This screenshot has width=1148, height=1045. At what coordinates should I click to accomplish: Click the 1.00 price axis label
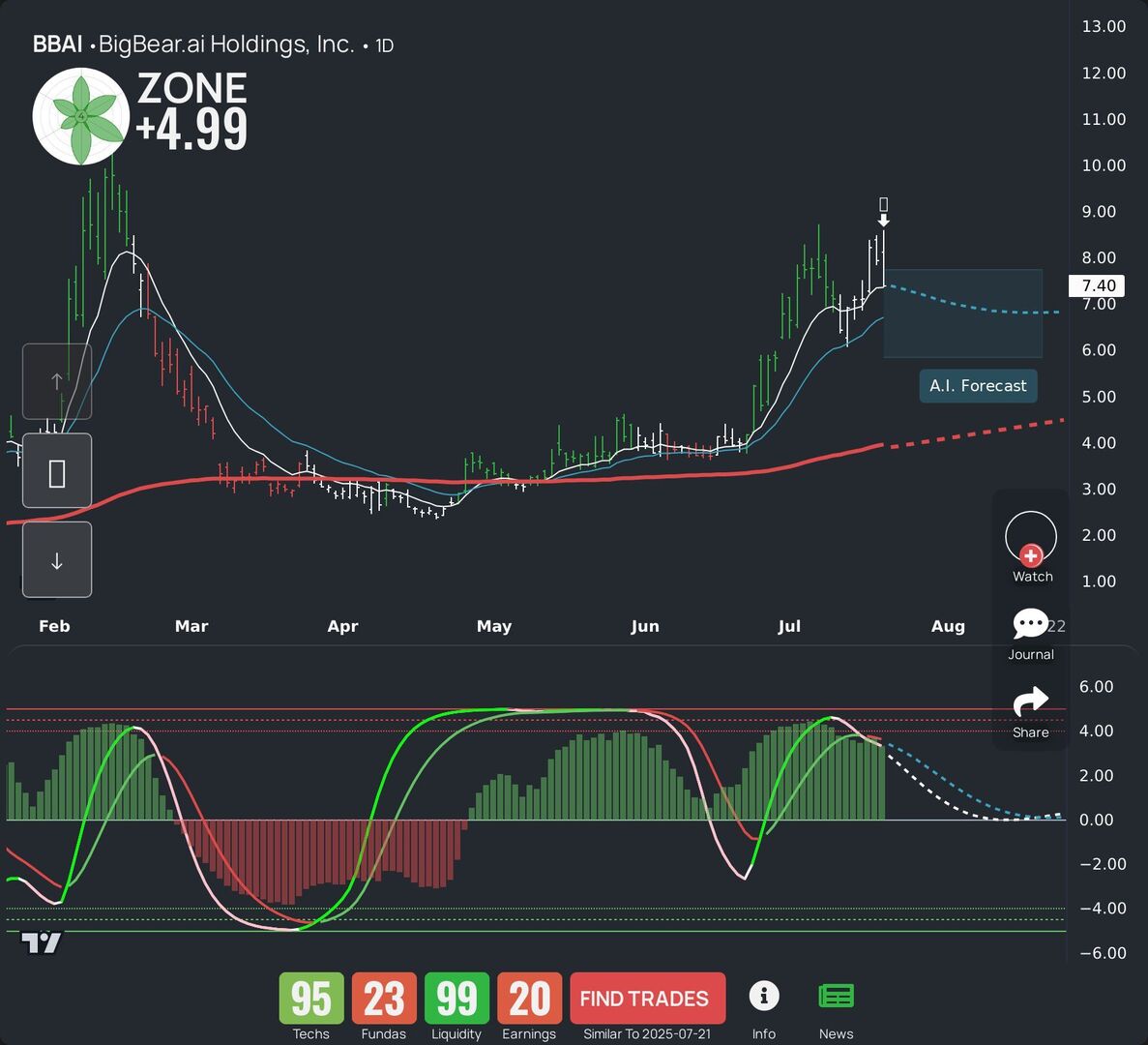pyautogui.click(x=1099, y=582)
